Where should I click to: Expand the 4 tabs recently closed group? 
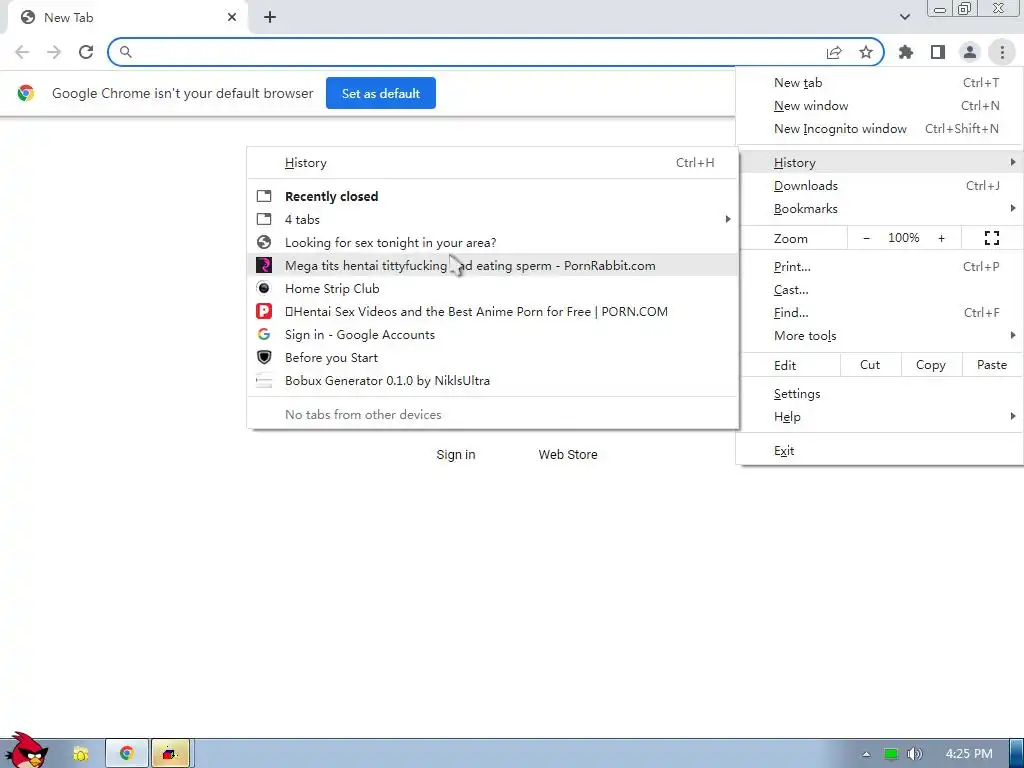tap(492, 219)
